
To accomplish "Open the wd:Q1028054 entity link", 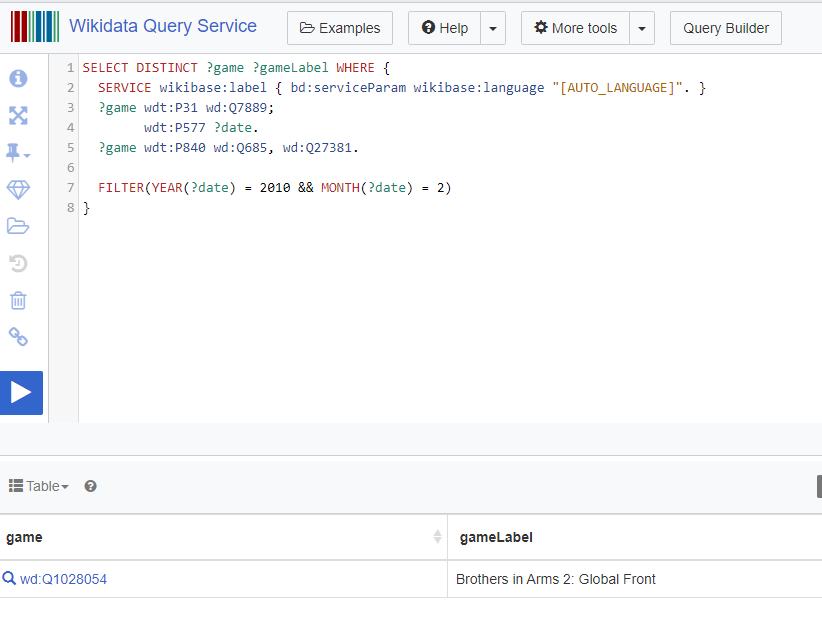I will point(63,579).
